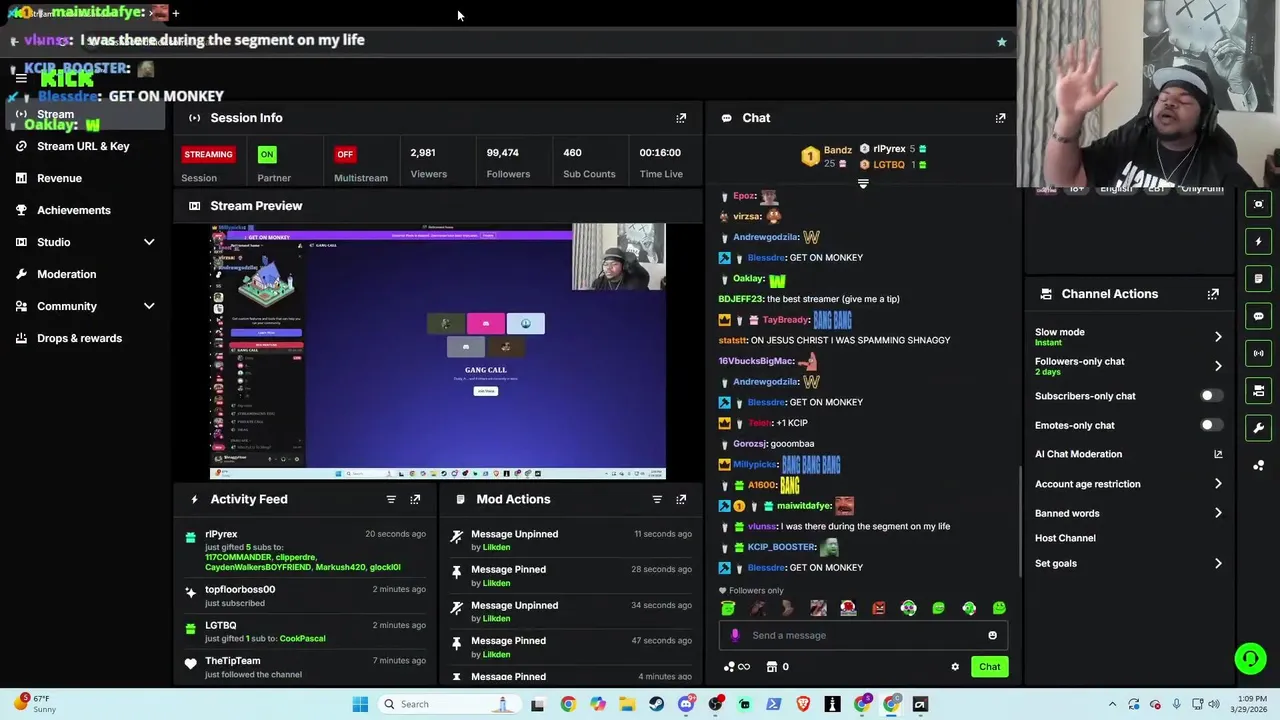
Task: Expand the Community submenu chevron
Action: click(x=149, y=306)
